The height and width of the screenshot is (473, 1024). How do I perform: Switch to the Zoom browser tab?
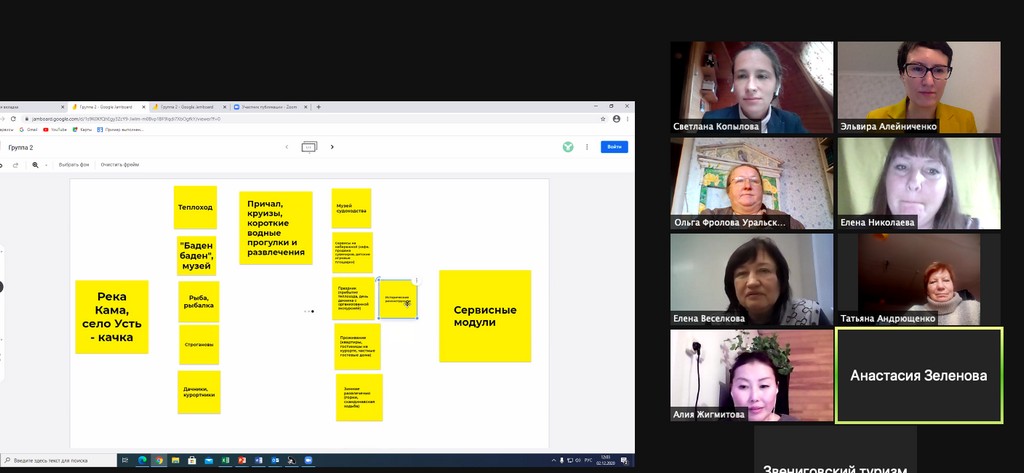tap(268, 106)
